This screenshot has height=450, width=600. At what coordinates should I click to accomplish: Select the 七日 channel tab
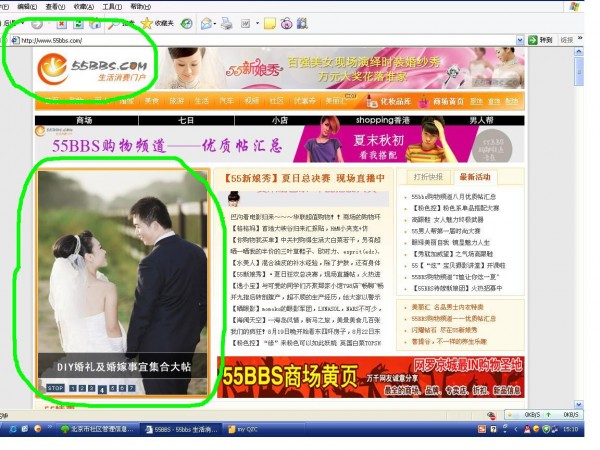(x=186, y=120)
